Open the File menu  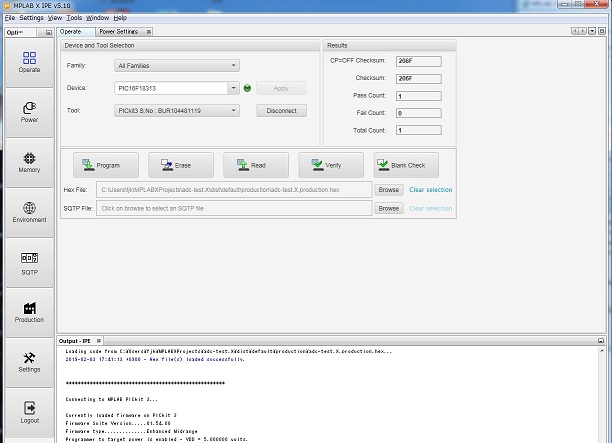point(10,18)
